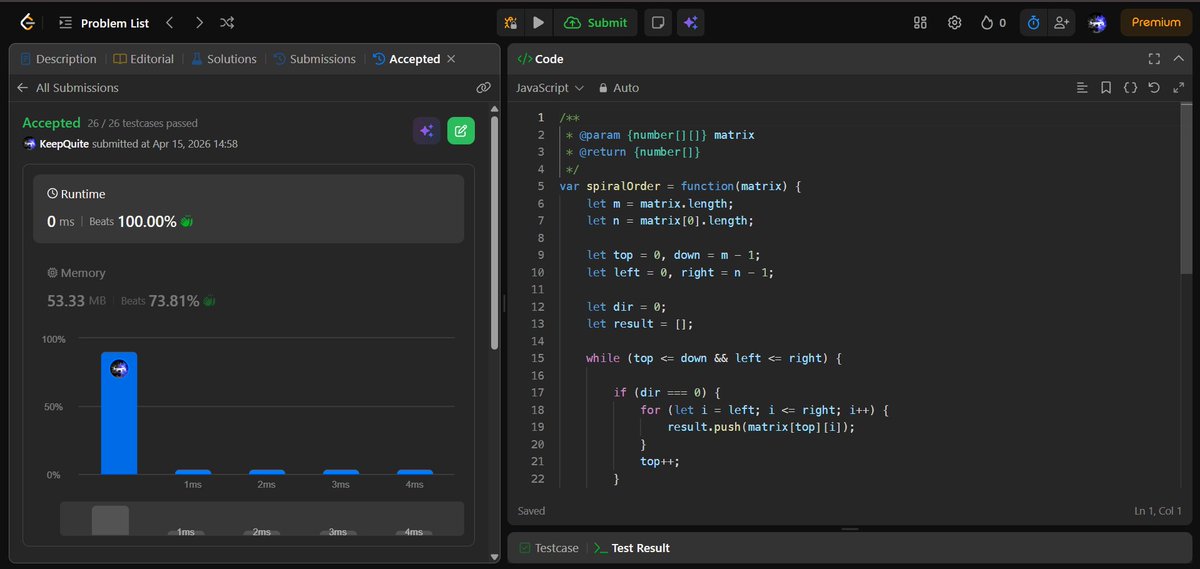Select the Code panel tab
The height and width of the screenshot is (569, 1200).
540,59
